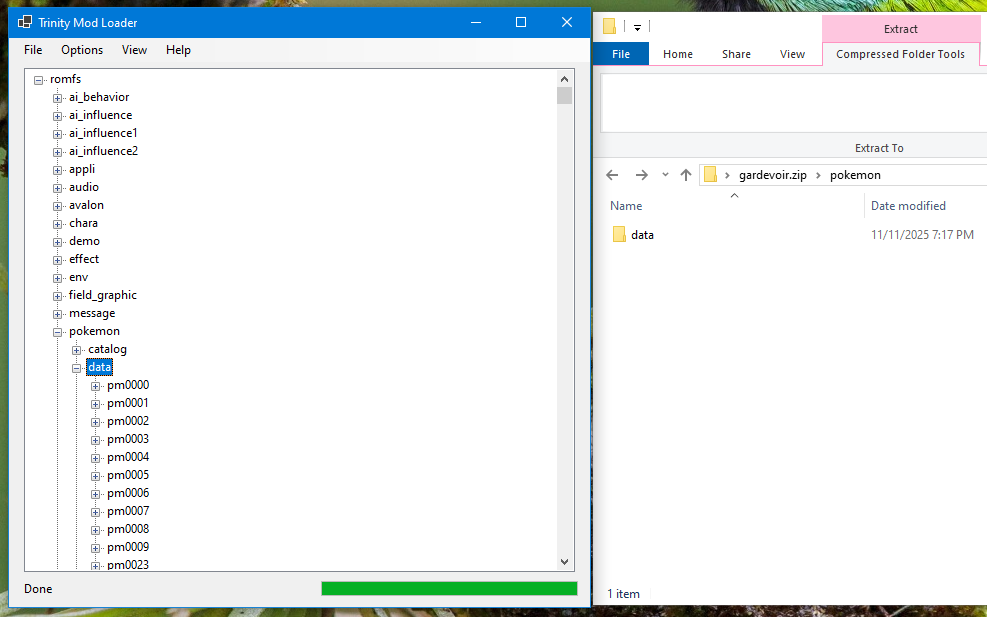Click gardevoir.zip in the address bar
The height and width of the screenshot is (617, 987).
coord(772,175)
